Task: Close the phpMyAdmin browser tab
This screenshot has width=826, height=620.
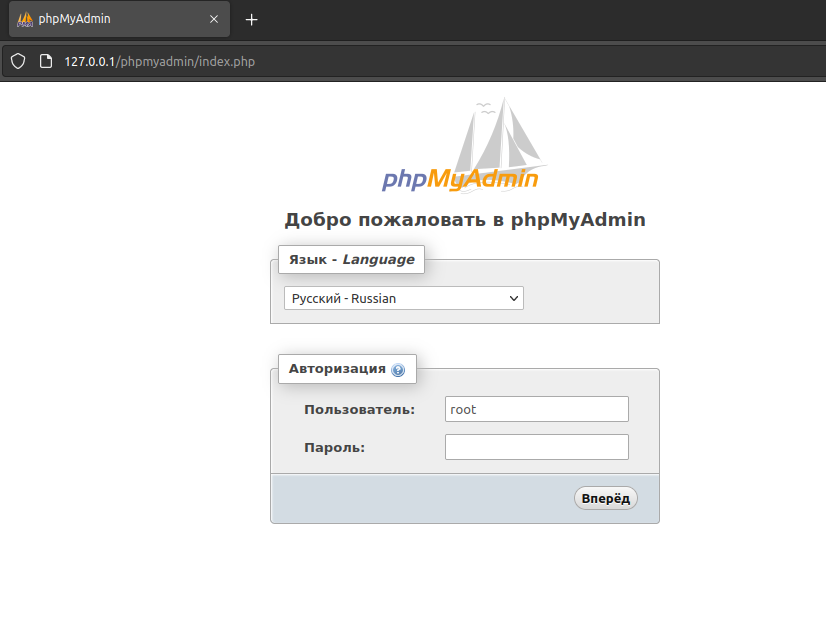Action: tap(214, 19)
